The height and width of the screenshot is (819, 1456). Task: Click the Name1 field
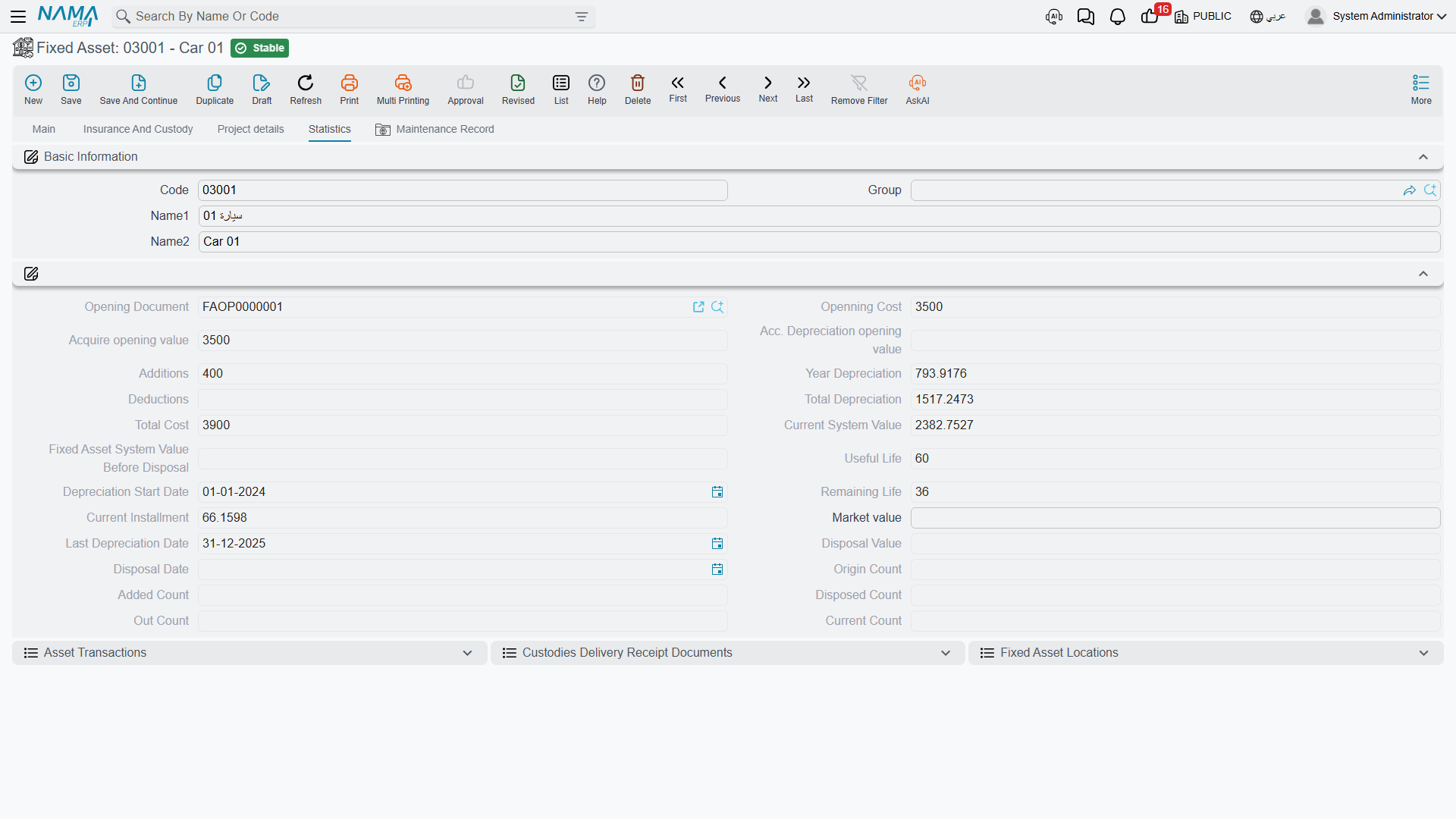tap(819, 216)
